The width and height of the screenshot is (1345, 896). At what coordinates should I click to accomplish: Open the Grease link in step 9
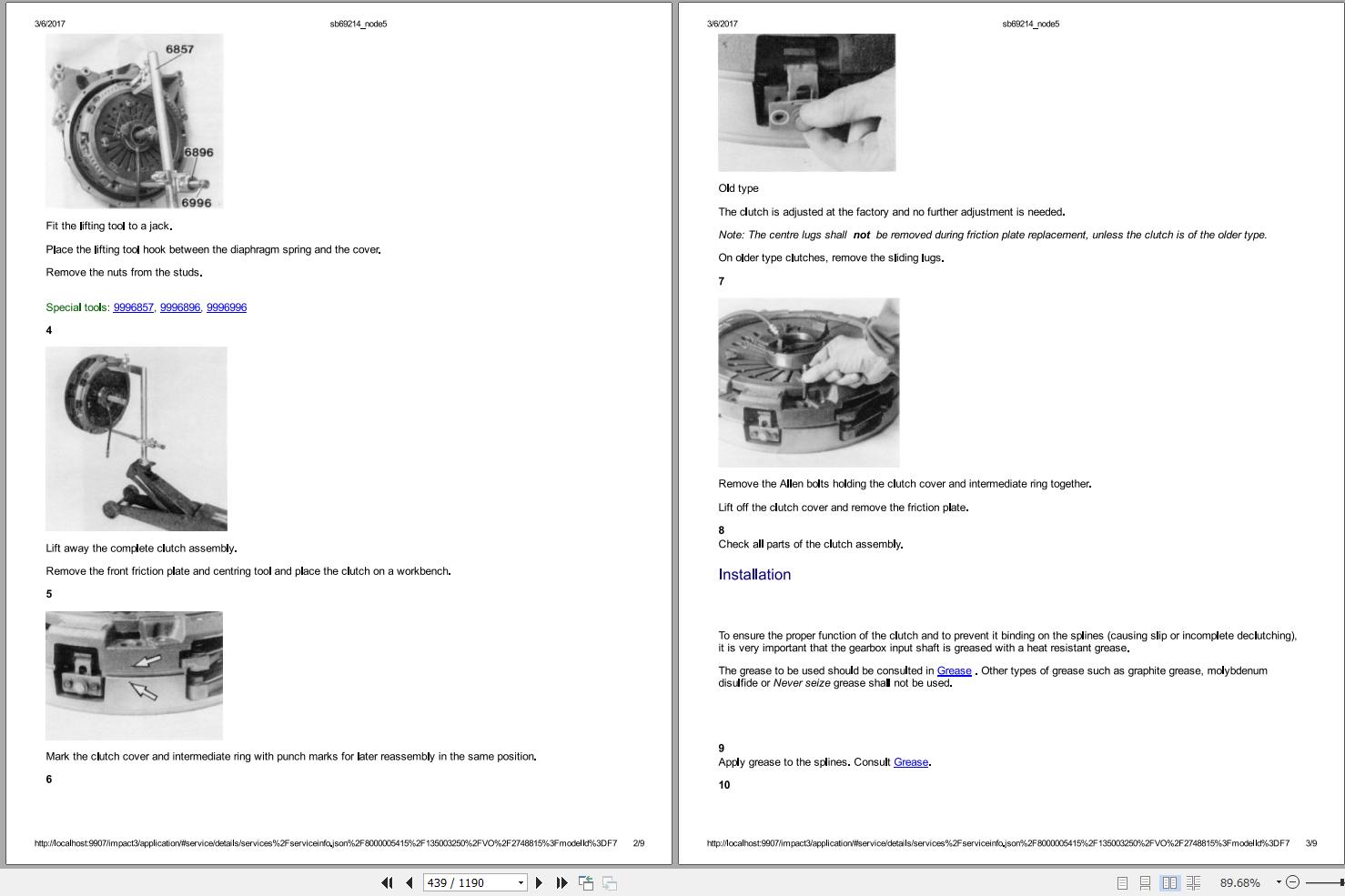coord(911,762)
